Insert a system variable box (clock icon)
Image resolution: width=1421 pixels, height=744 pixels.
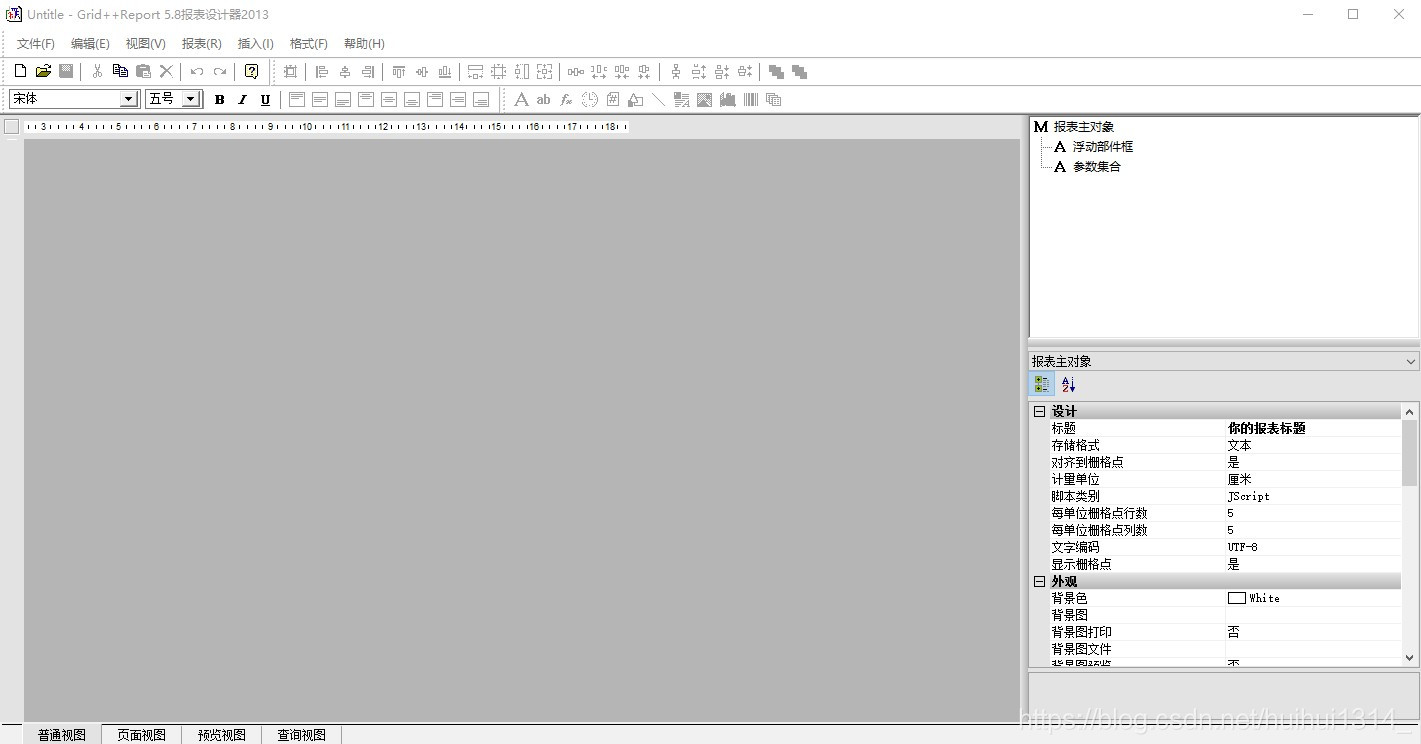(x=589, y=99)
